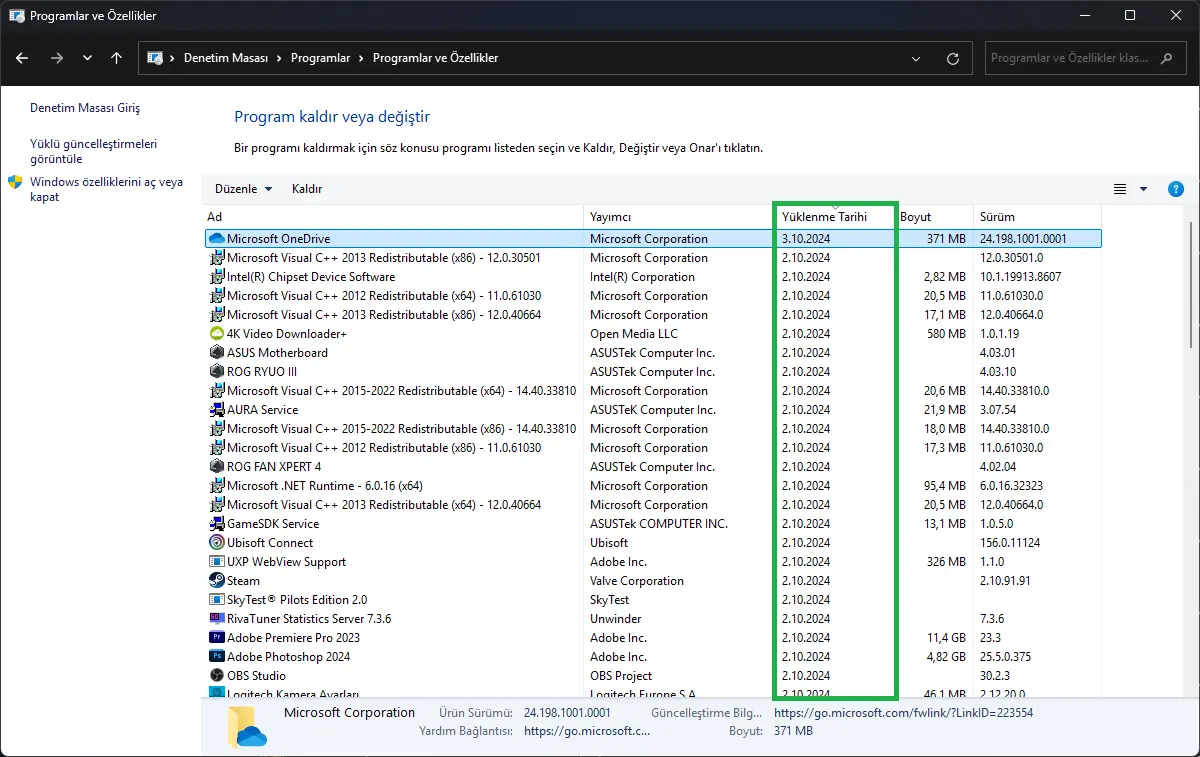This screenshot has height=757, width=1200.
Task: Click Open Media LLC publisher cell
Action: point(634,334)
